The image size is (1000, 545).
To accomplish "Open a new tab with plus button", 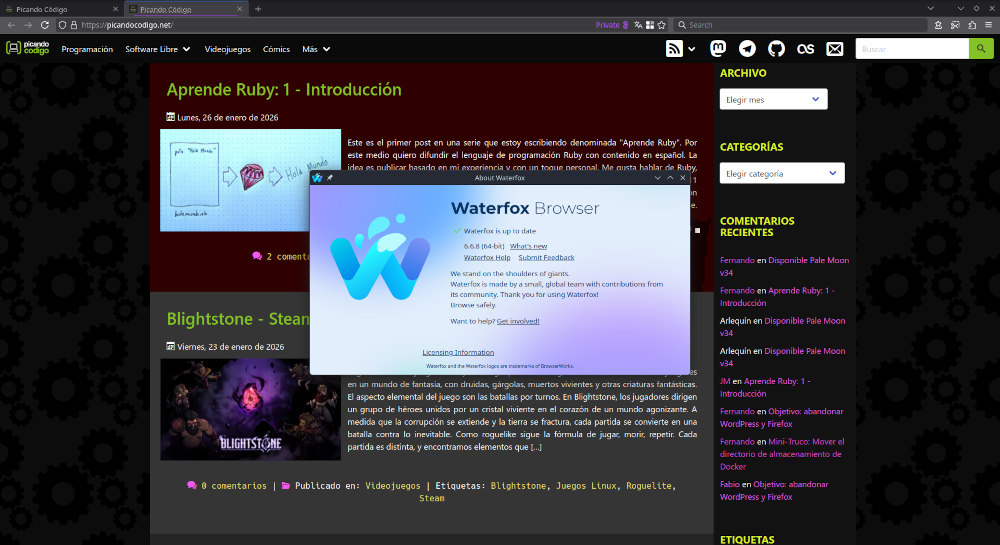I will [258, 9].
